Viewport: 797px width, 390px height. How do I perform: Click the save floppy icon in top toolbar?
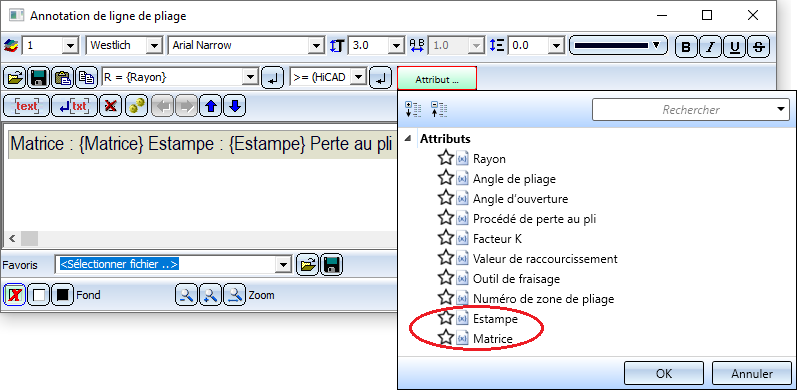tap(39, 78)
